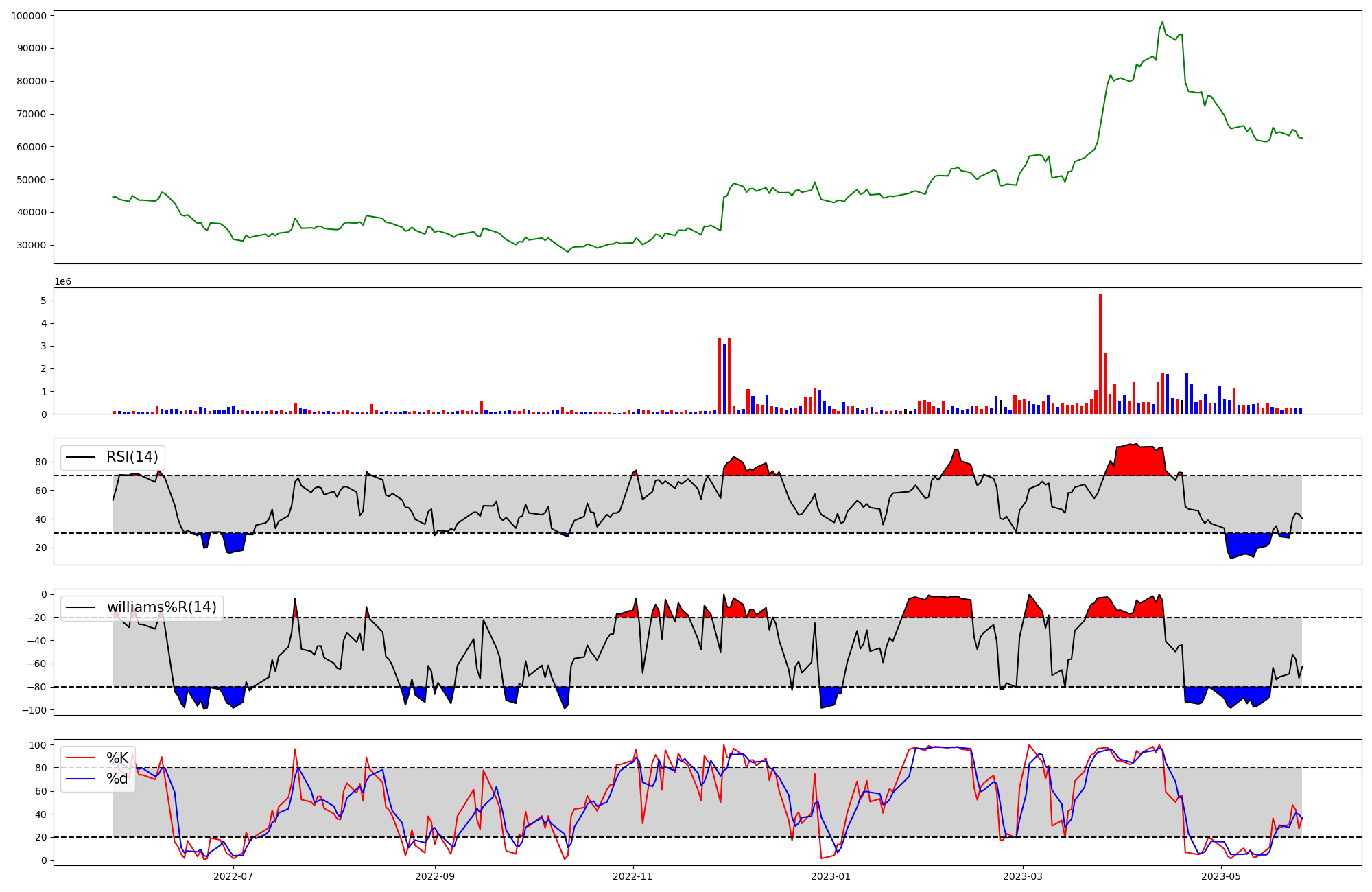
Task: Click the 1e6 volume scale label
Action: click(62, 282)
